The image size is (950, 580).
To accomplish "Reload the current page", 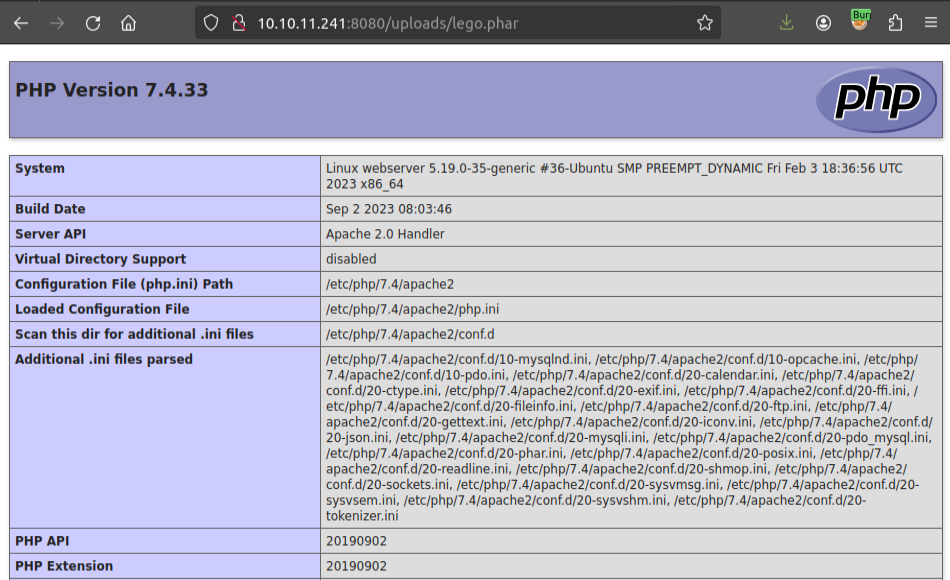I will pyautogui.click(x=93, y=23).
